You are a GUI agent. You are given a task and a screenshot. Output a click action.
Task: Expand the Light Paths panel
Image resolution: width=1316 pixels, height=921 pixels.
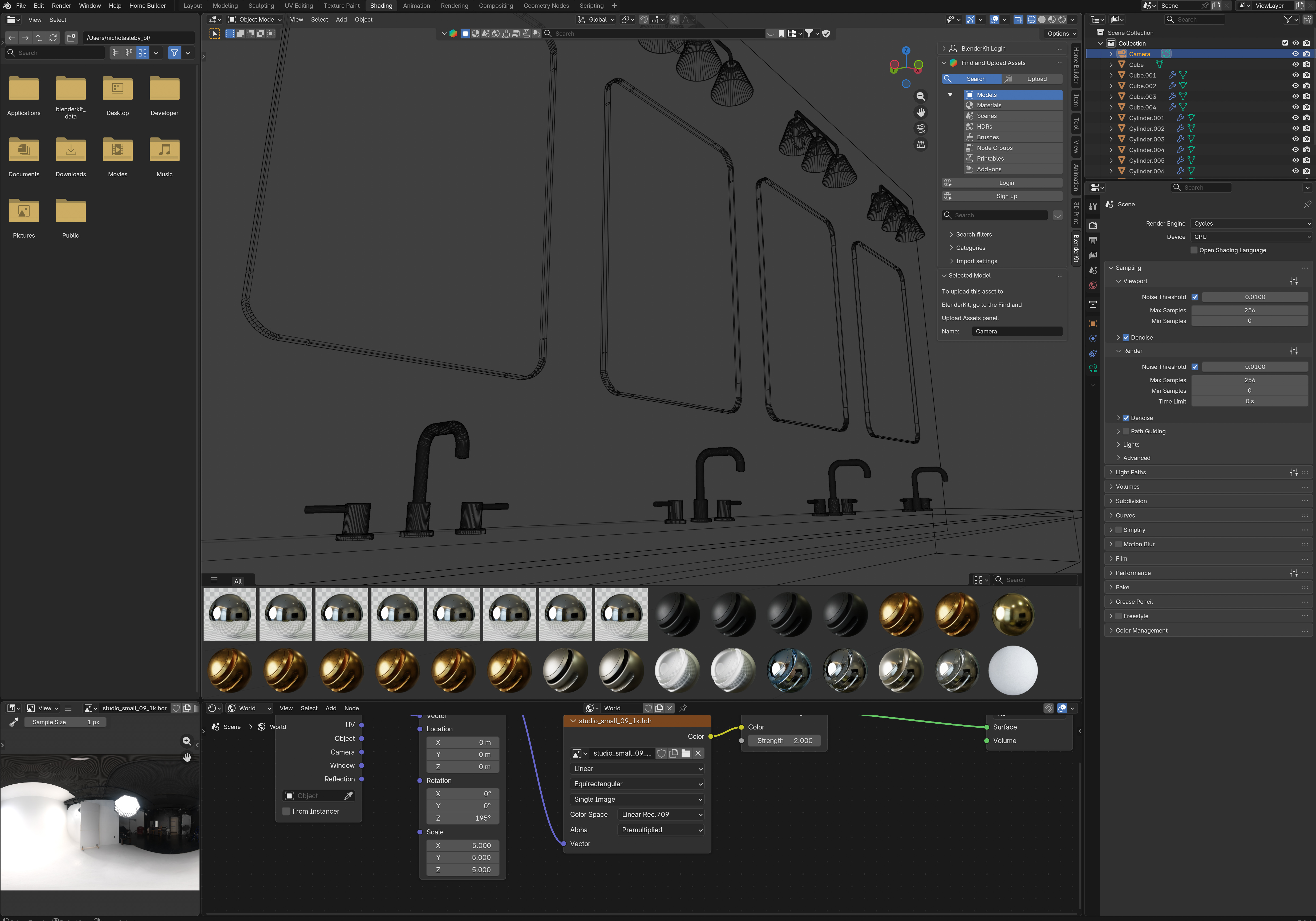click(1130, 472)
